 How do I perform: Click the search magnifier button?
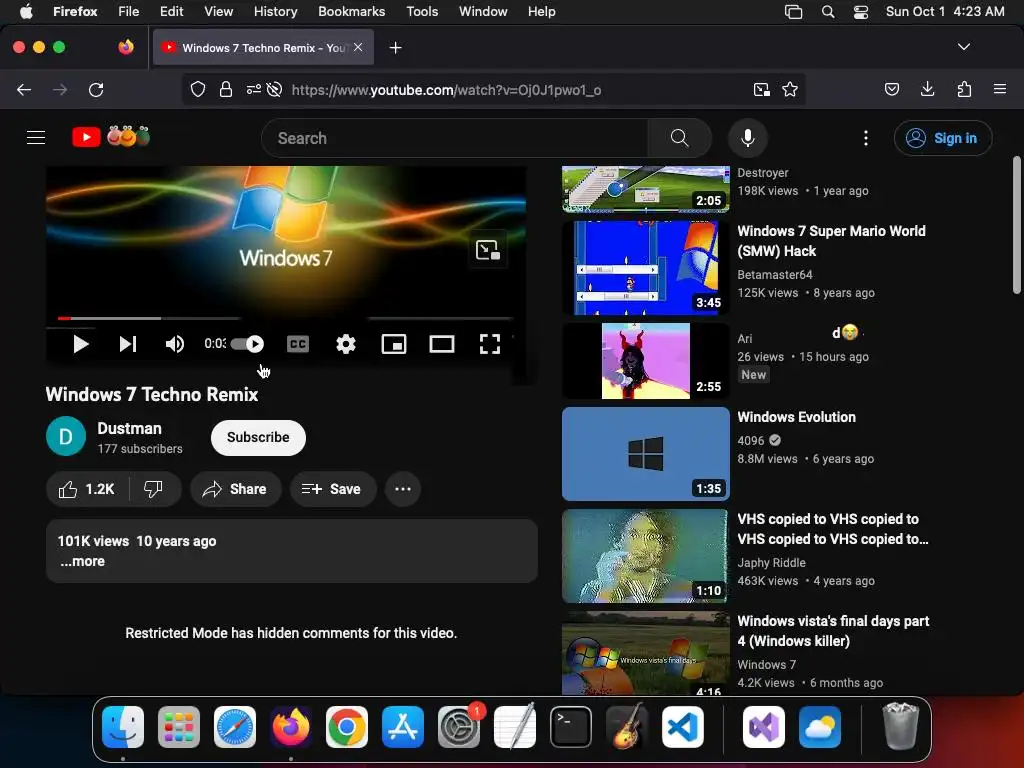pyautogui.click(x=679, y=138)
